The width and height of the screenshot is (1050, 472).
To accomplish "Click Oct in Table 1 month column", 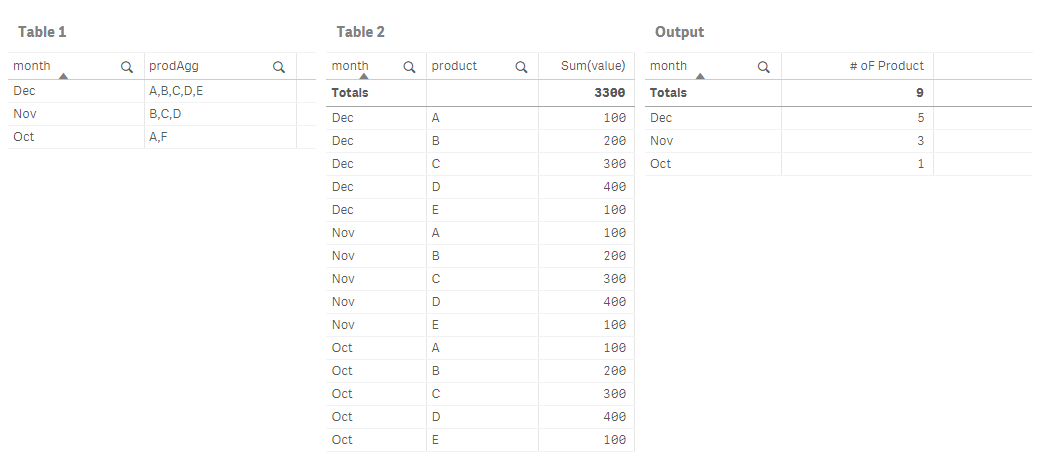I will coord(23,137).
